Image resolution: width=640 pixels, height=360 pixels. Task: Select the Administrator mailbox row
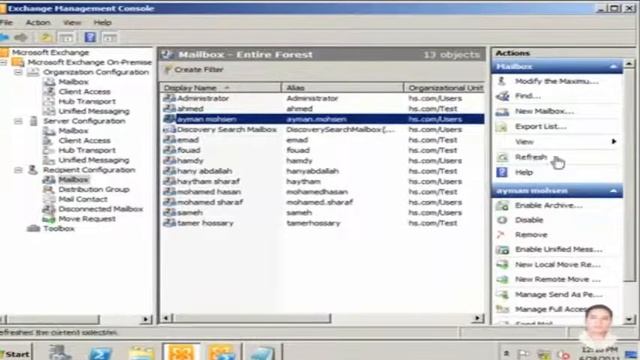tap(322, 98)
